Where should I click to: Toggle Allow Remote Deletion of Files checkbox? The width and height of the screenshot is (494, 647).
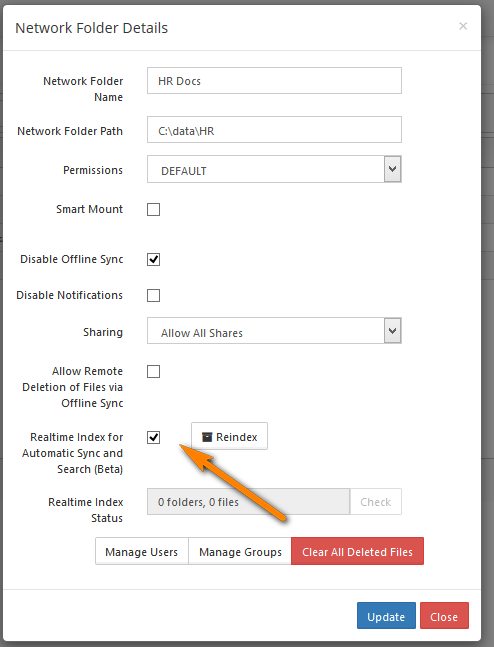coord(154,371)
